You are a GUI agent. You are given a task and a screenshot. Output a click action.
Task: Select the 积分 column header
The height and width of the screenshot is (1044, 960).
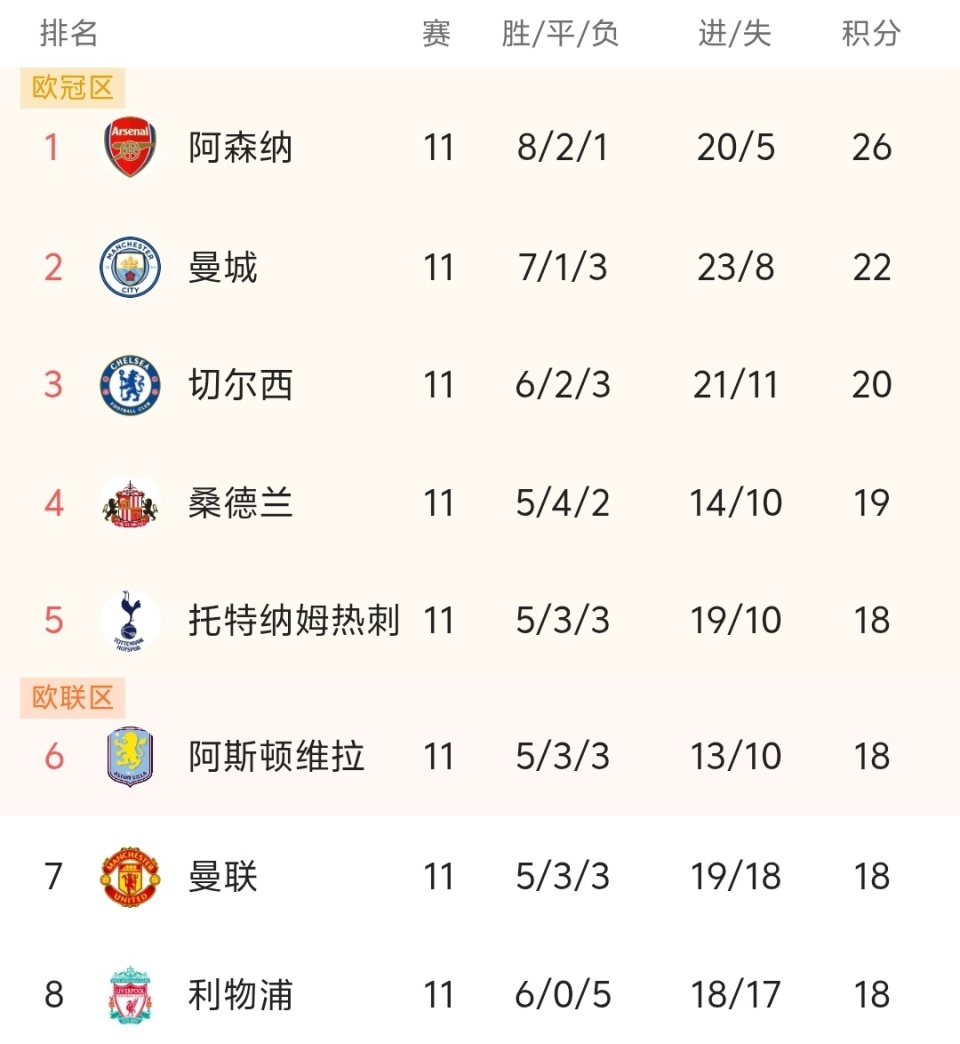click(x=871, y=34)
